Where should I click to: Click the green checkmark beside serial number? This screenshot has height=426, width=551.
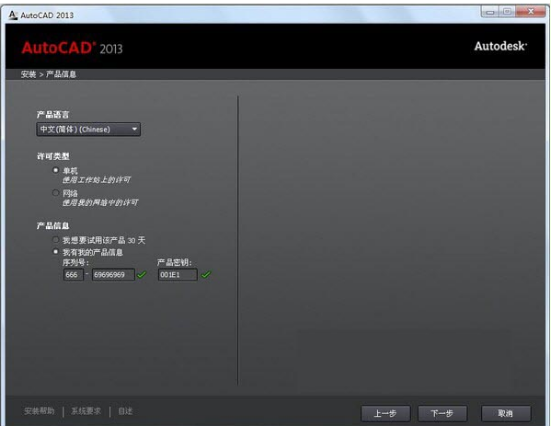tap(141, 275)
